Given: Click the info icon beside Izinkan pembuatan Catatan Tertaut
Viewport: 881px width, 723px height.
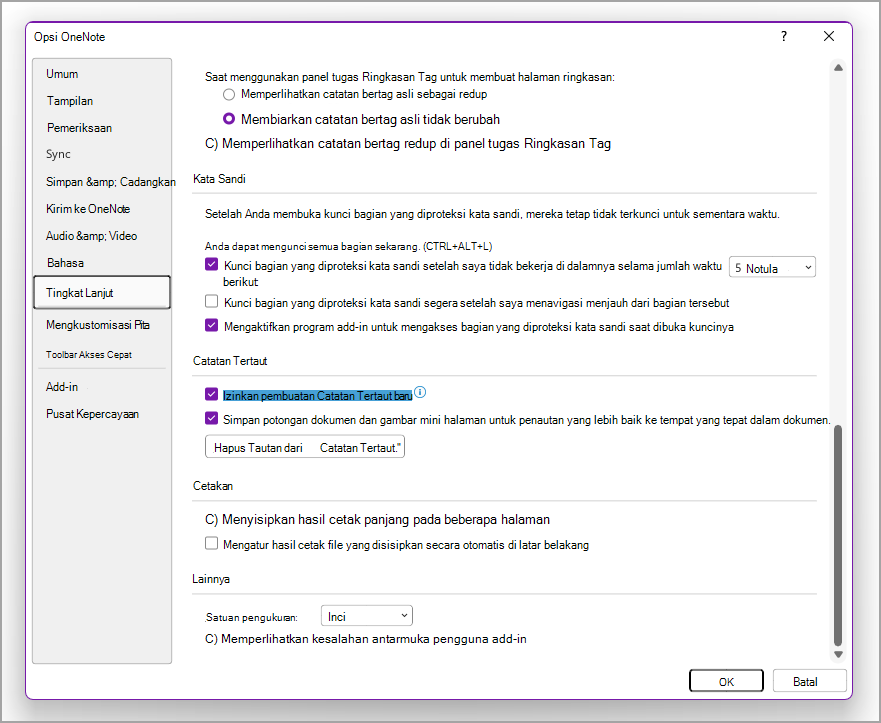Looking at the screenshot, I should 420,392.
